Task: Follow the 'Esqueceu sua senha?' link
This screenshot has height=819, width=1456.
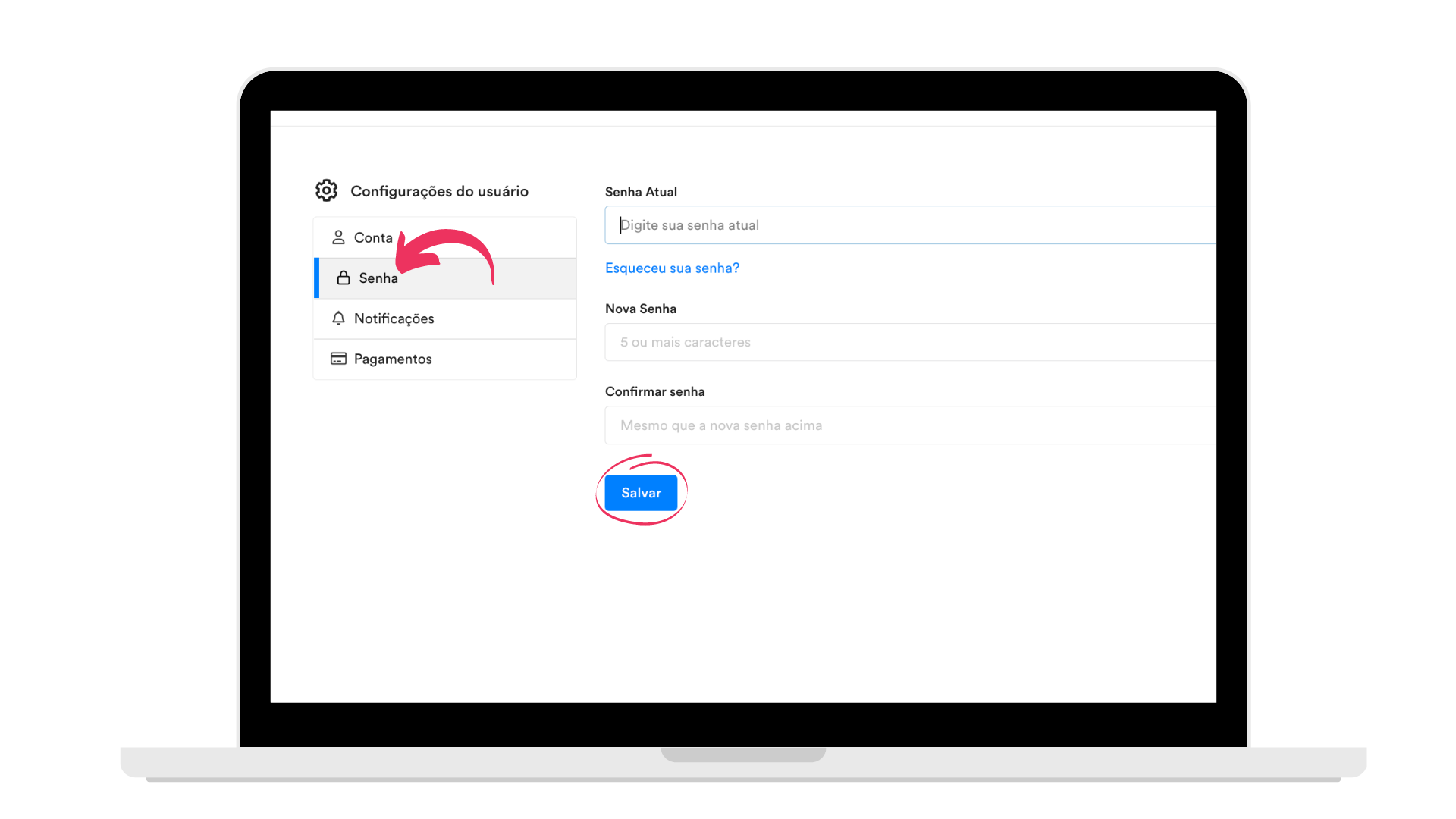Action: [x=672, y=268]
